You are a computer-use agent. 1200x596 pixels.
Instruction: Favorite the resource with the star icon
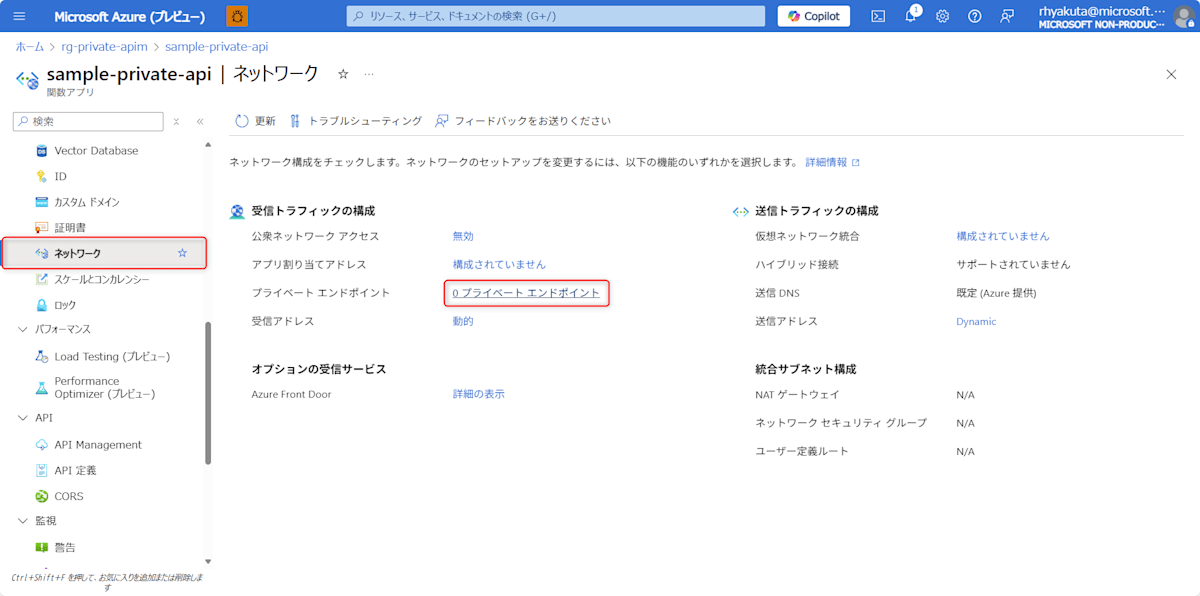point(343,74)
